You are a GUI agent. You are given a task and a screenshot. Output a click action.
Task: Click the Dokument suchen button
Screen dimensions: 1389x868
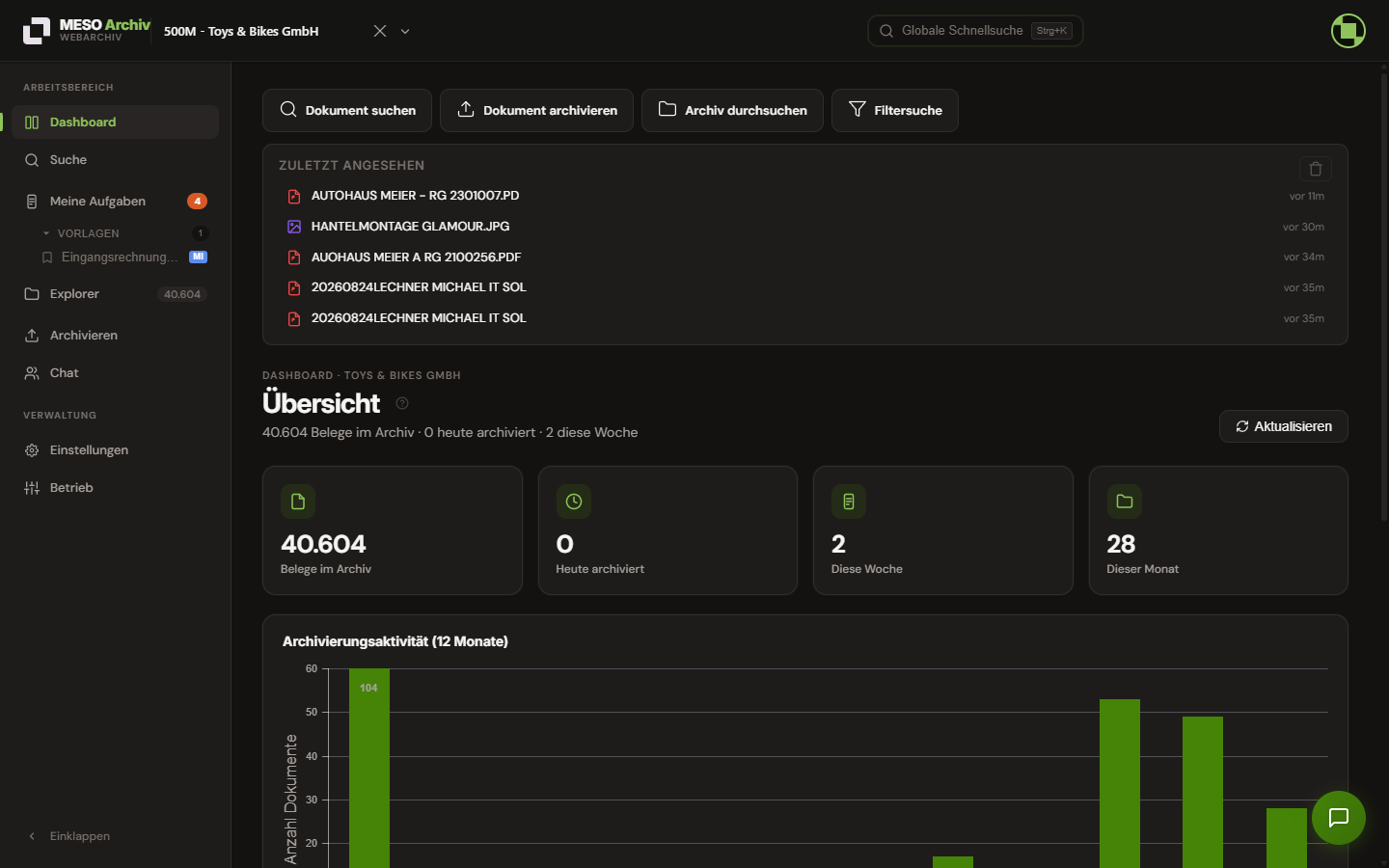(347, 110)
